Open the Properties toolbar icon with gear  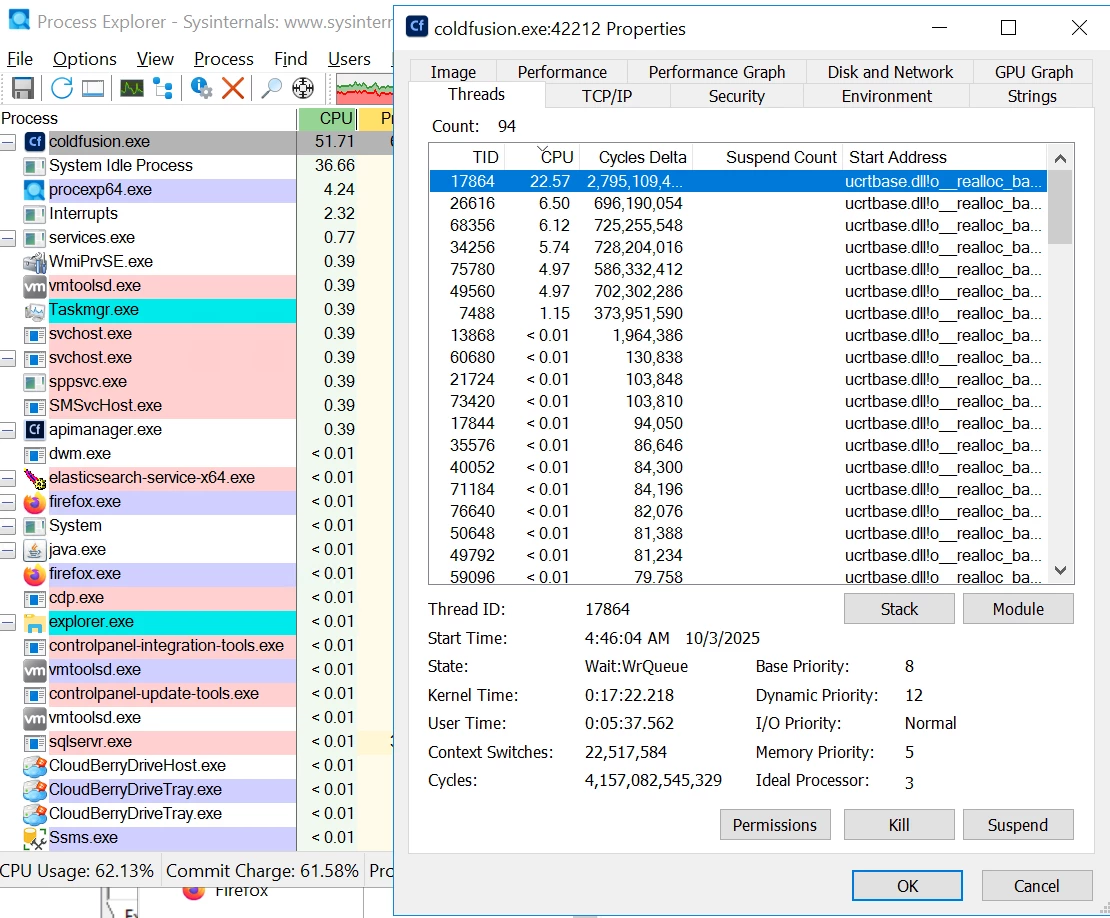click(201, 88)
